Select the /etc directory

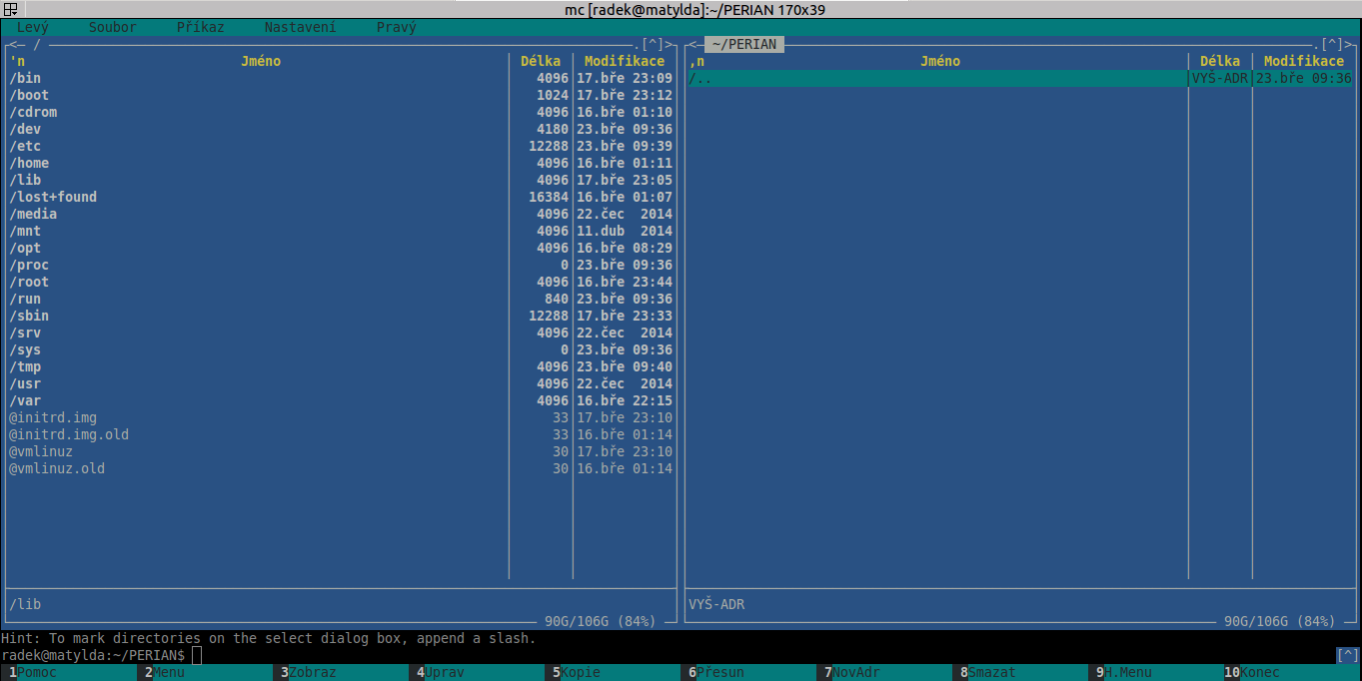pos(26,146)
